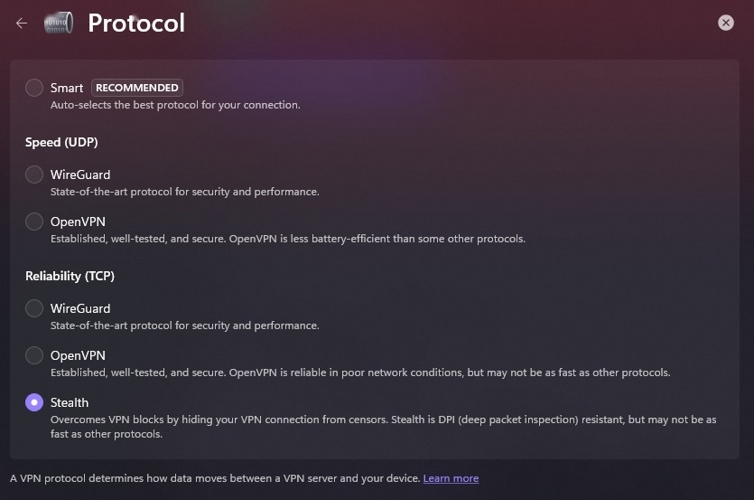Select the Smart protocol radio button
Viewport: 754px width, 500px height.
pos(34,88)
